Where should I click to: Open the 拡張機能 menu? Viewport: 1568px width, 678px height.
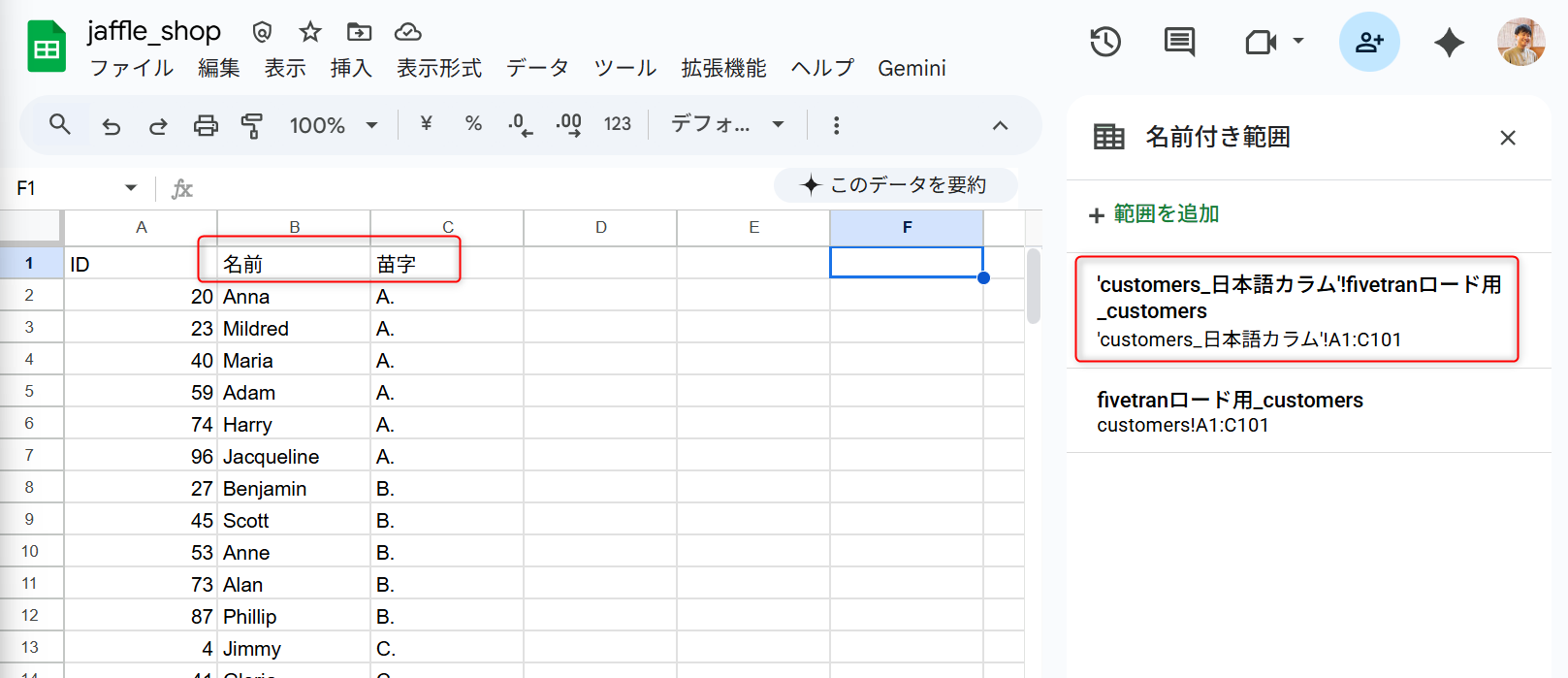pos(723,68)
